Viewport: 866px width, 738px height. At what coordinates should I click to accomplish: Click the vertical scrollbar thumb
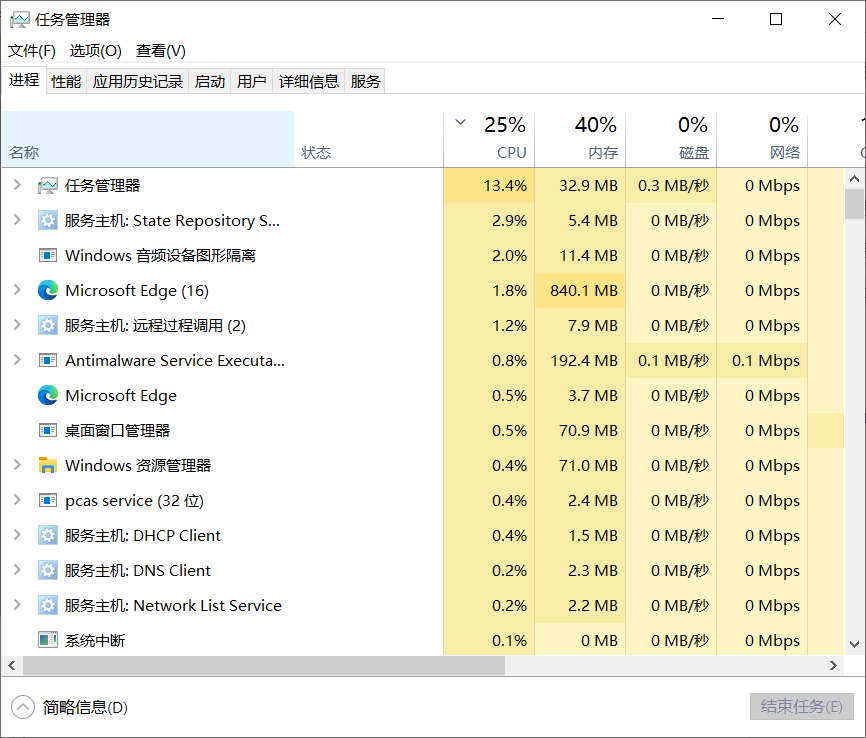854,204
